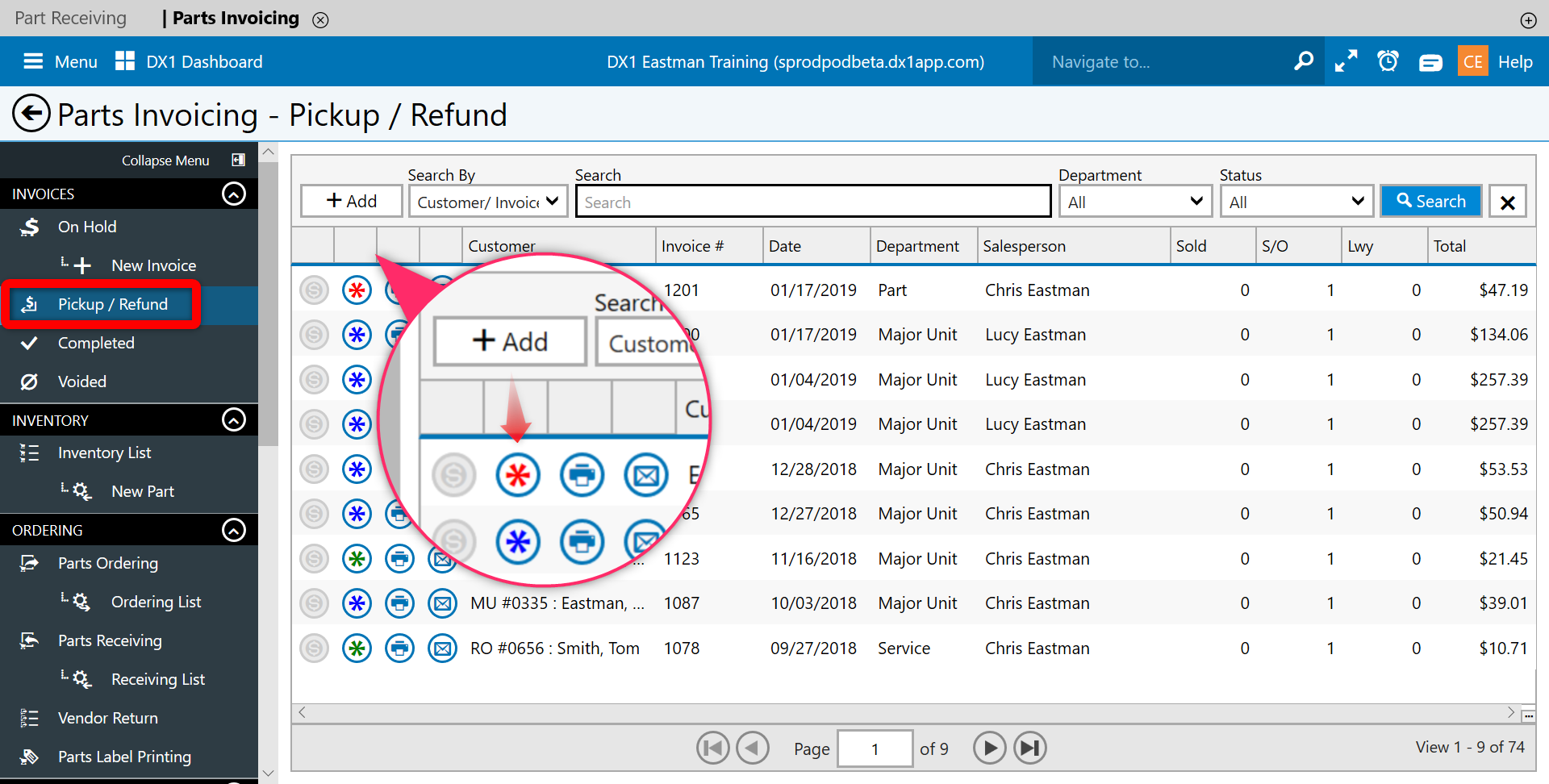
Task: Open the alarm clock reminders icon
Action: pyautogui.click(x=1388, y=61)
